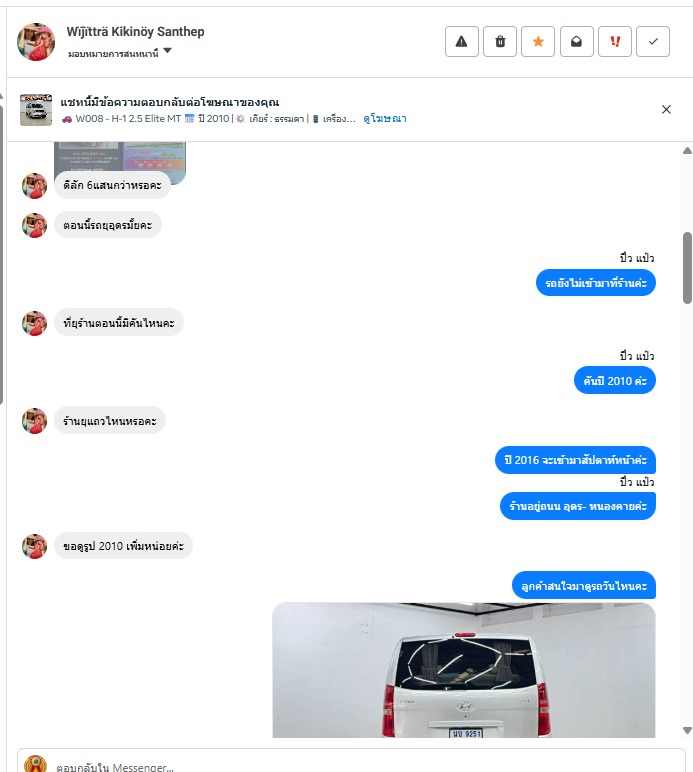Click the contact name Wijittra Kikinoy Santhep
This screenshot has height=772, width=693.
135,32
